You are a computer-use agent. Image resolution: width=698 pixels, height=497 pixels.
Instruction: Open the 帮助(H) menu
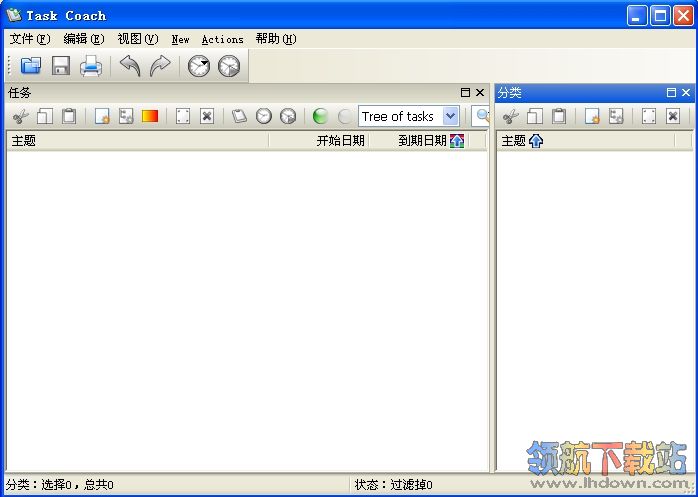[x=276, y=39]
